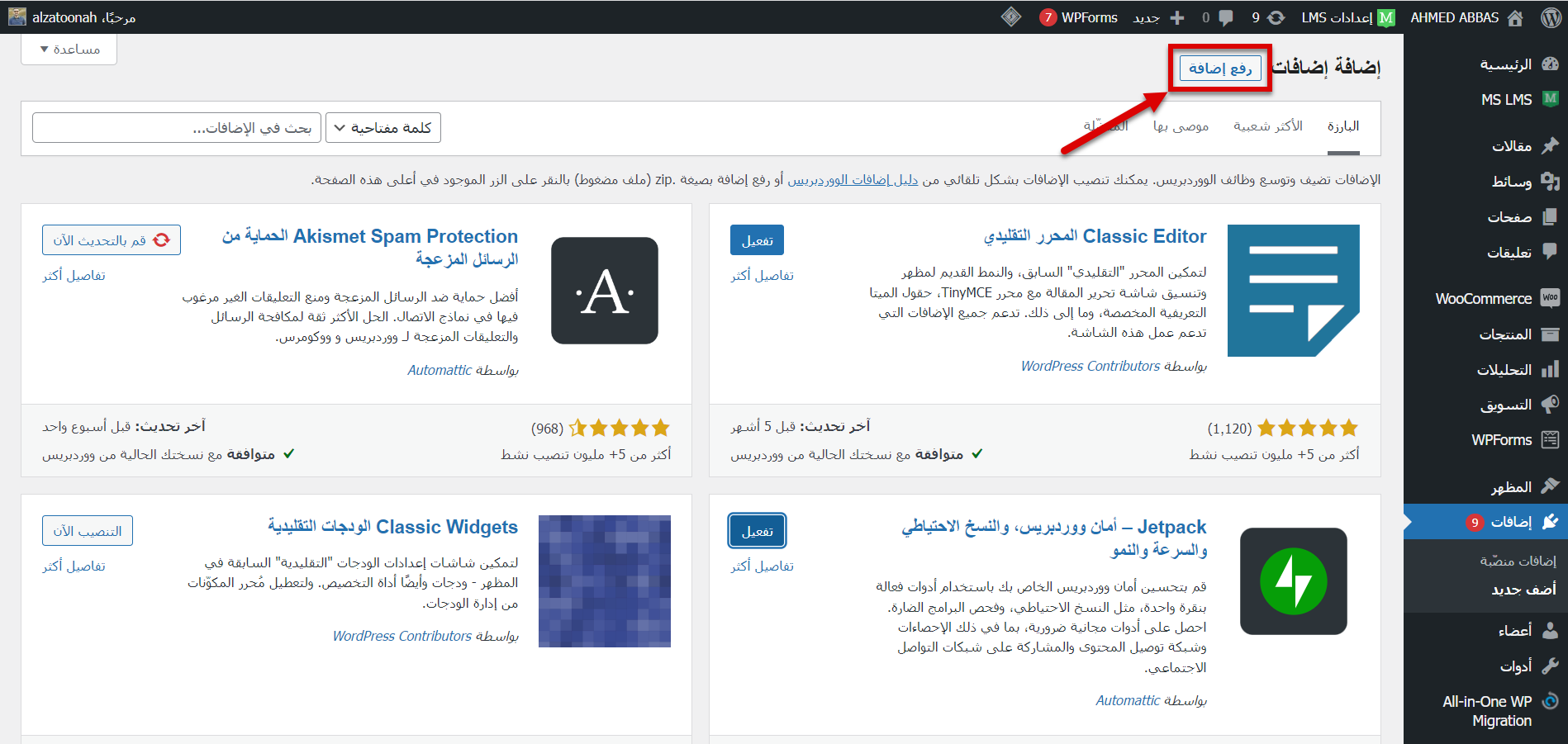The height and width of the screenshot is (744, 1568).
Task: Open All-in-One WP Migration menu icon
Action: [1550, 701]
